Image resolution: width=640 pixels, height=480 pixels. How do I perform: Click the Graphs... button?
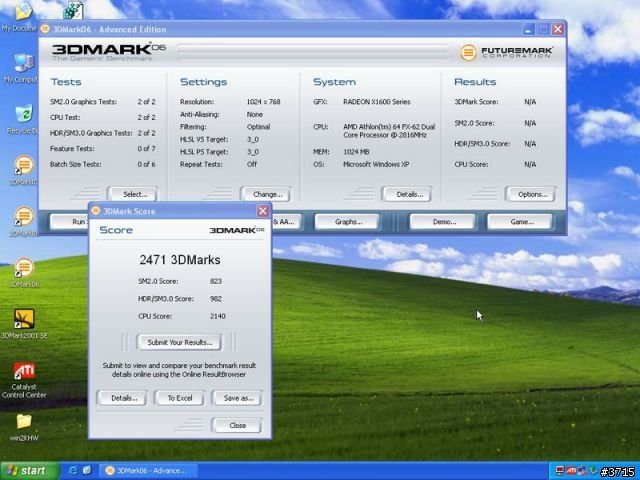pos(348,222)
